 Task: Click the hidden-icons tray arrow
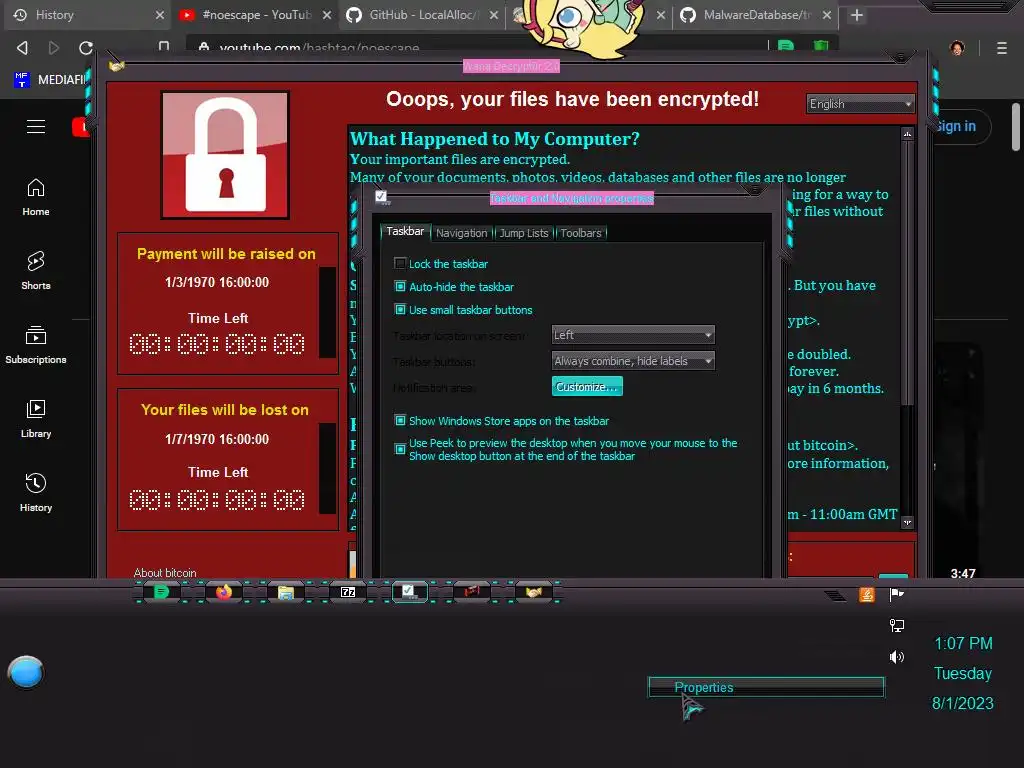[x=835, y=595]
